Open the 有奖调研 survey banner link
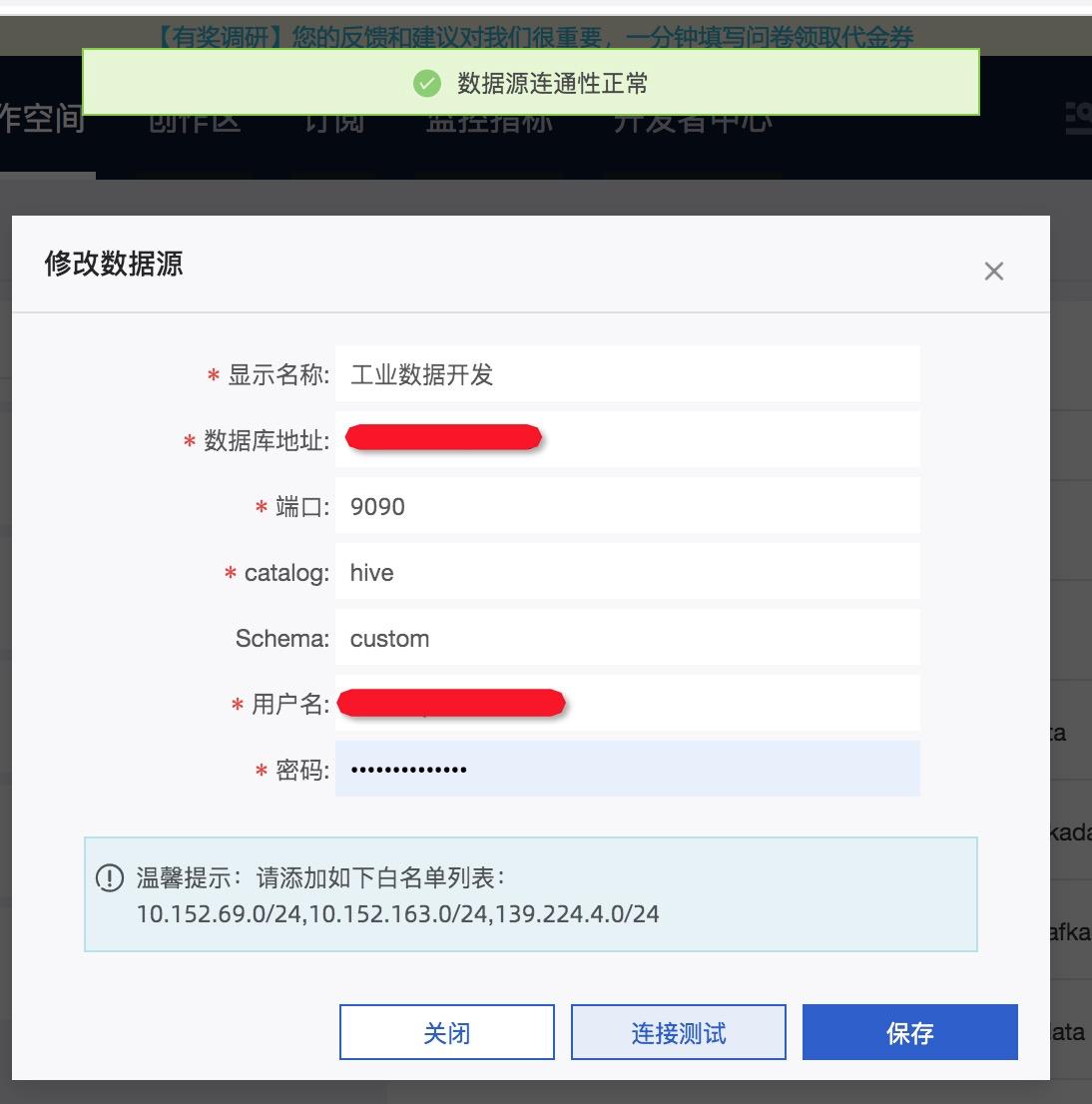This screenshot has width=1092, height=1104. pyautogui.click(x=533, y=37)
